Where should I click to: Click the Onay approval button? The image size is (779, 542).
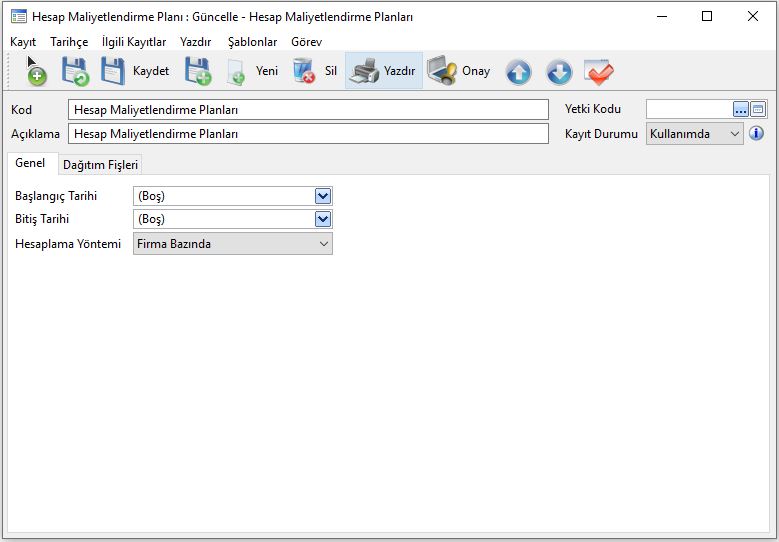pyautogui.click(x=459, y=72)
